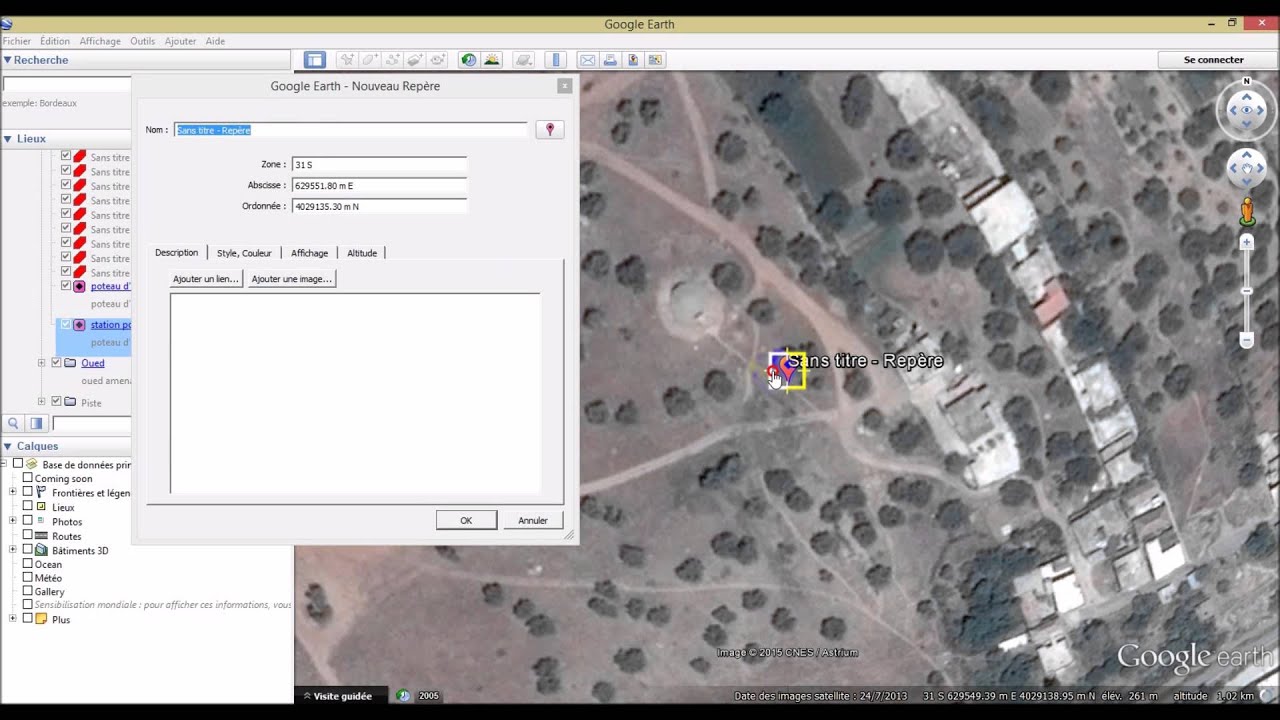Click zoom out minus button
1280x720 pixels.
coord(1246,340)
